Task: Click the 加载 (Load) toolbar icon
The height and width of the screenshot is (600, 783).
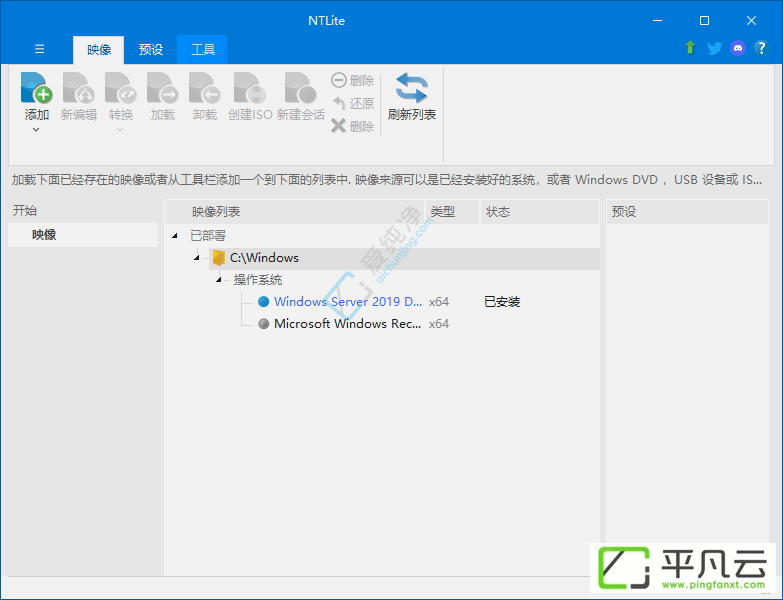Action: pos(162,88)
